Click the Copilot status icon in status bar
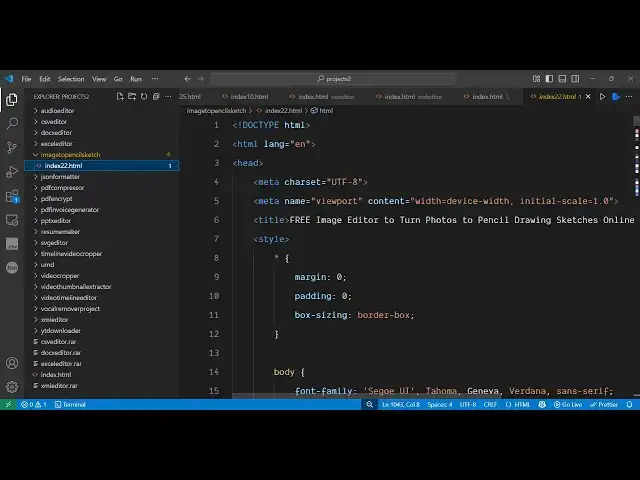The image size is (640, 480). coord(542,404)
